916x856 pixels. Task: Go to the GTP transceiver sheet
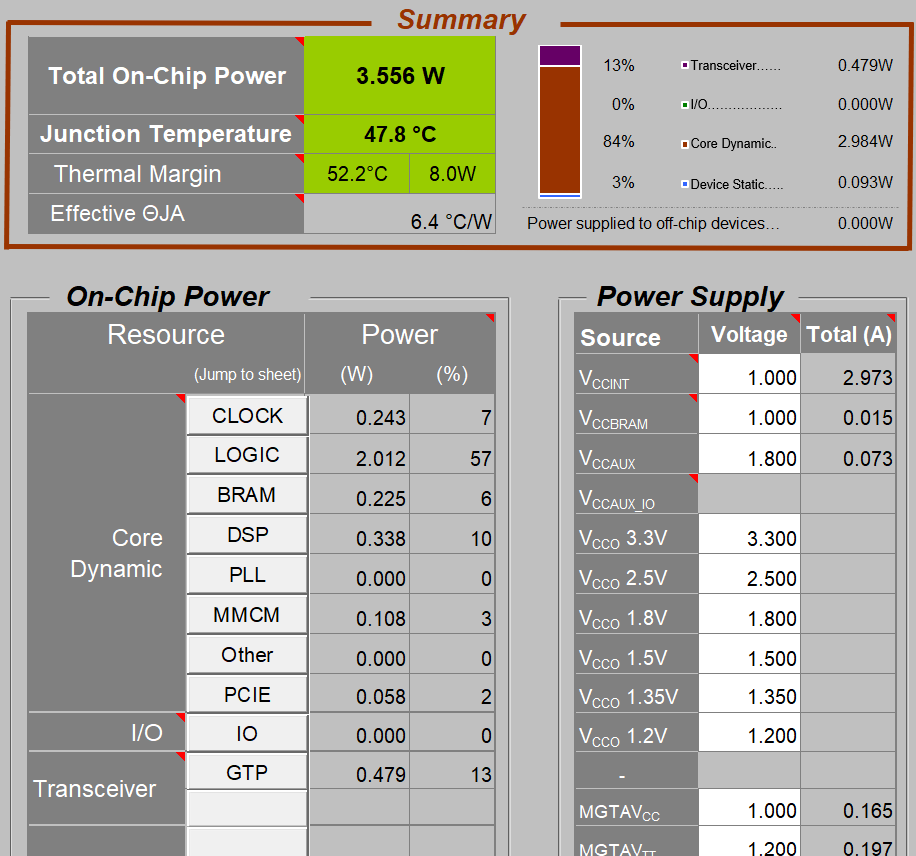(247, 772)
